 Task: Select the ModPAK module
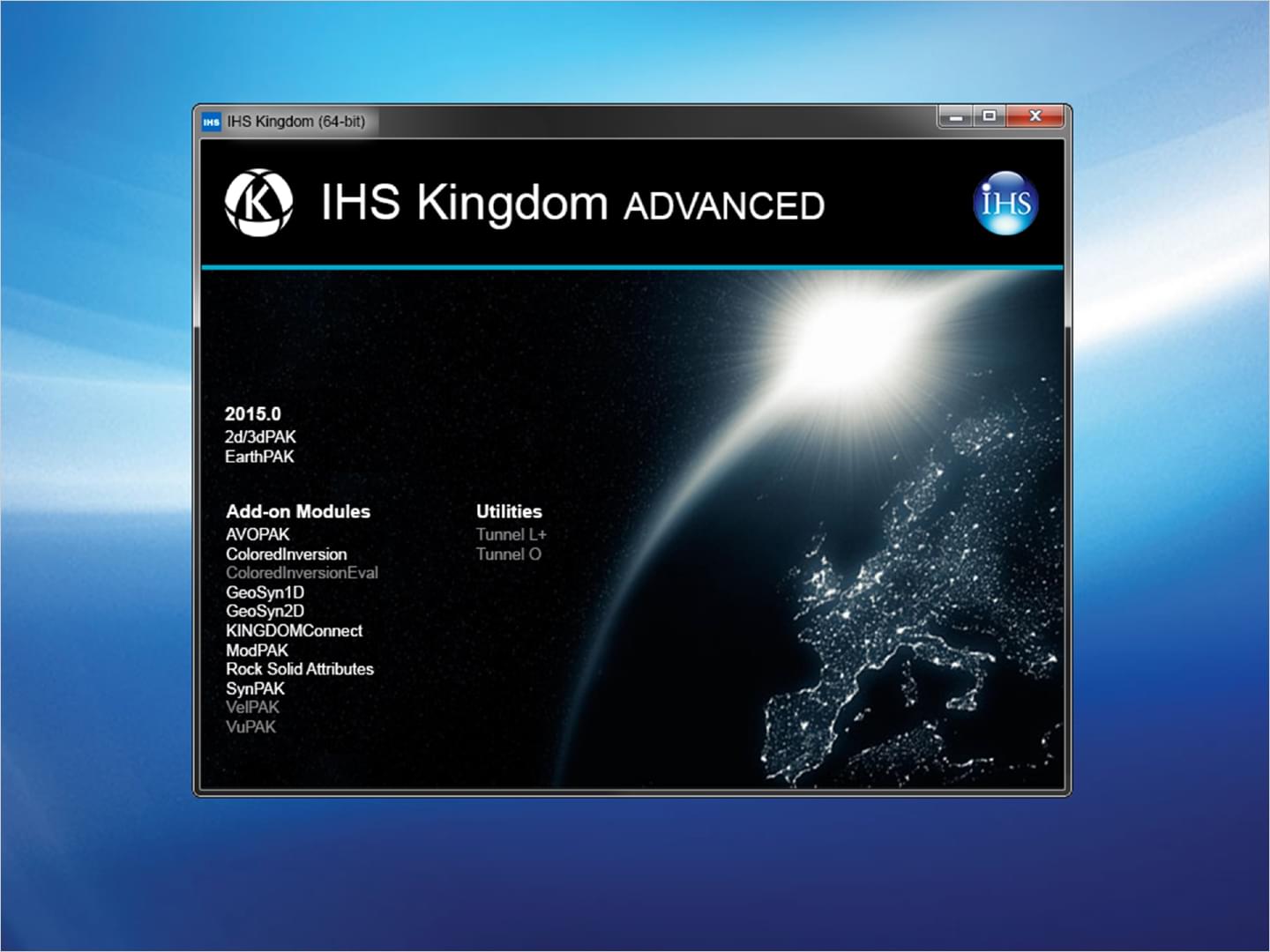click(257, 650)
